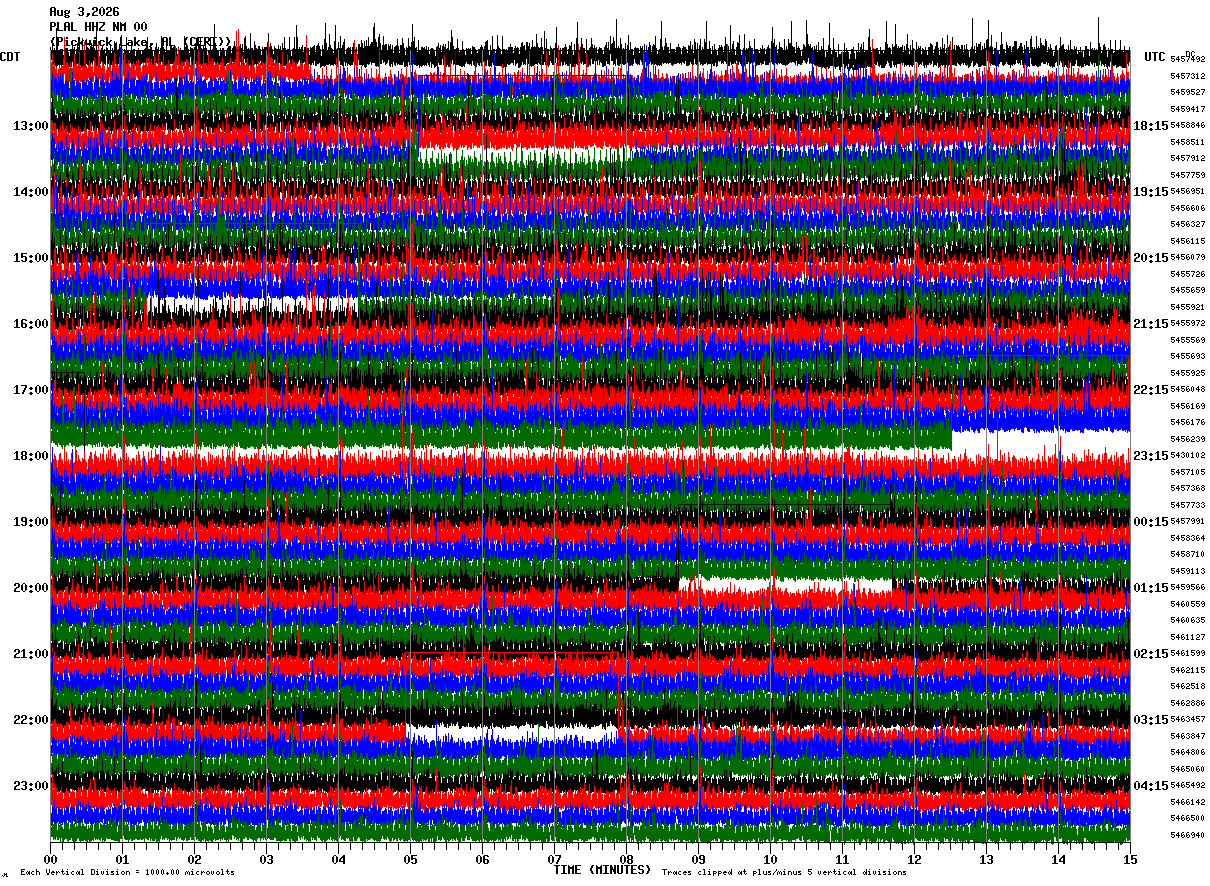Click minute '10' on the time axis

pos(770,859)
